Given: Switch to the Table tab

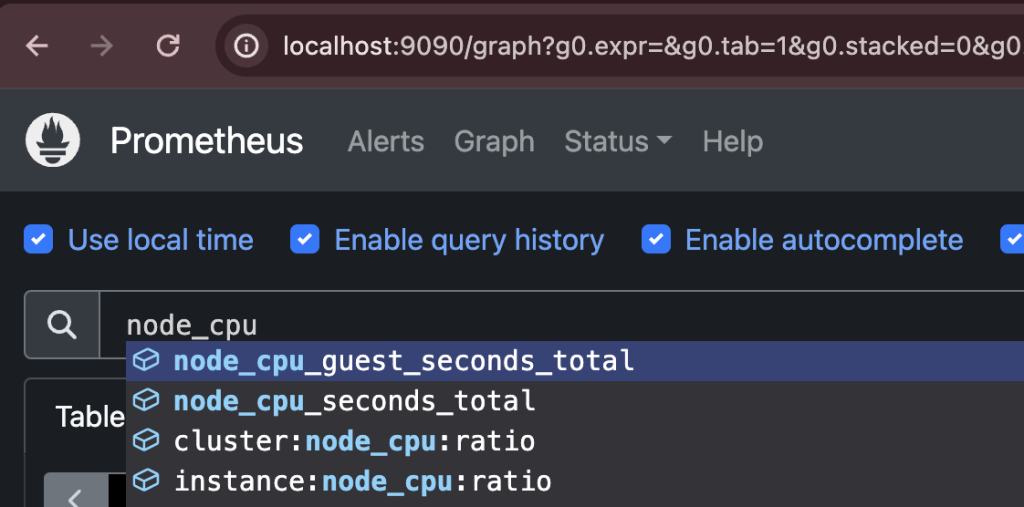Looking at the screenshot, I should coord(88,417).
